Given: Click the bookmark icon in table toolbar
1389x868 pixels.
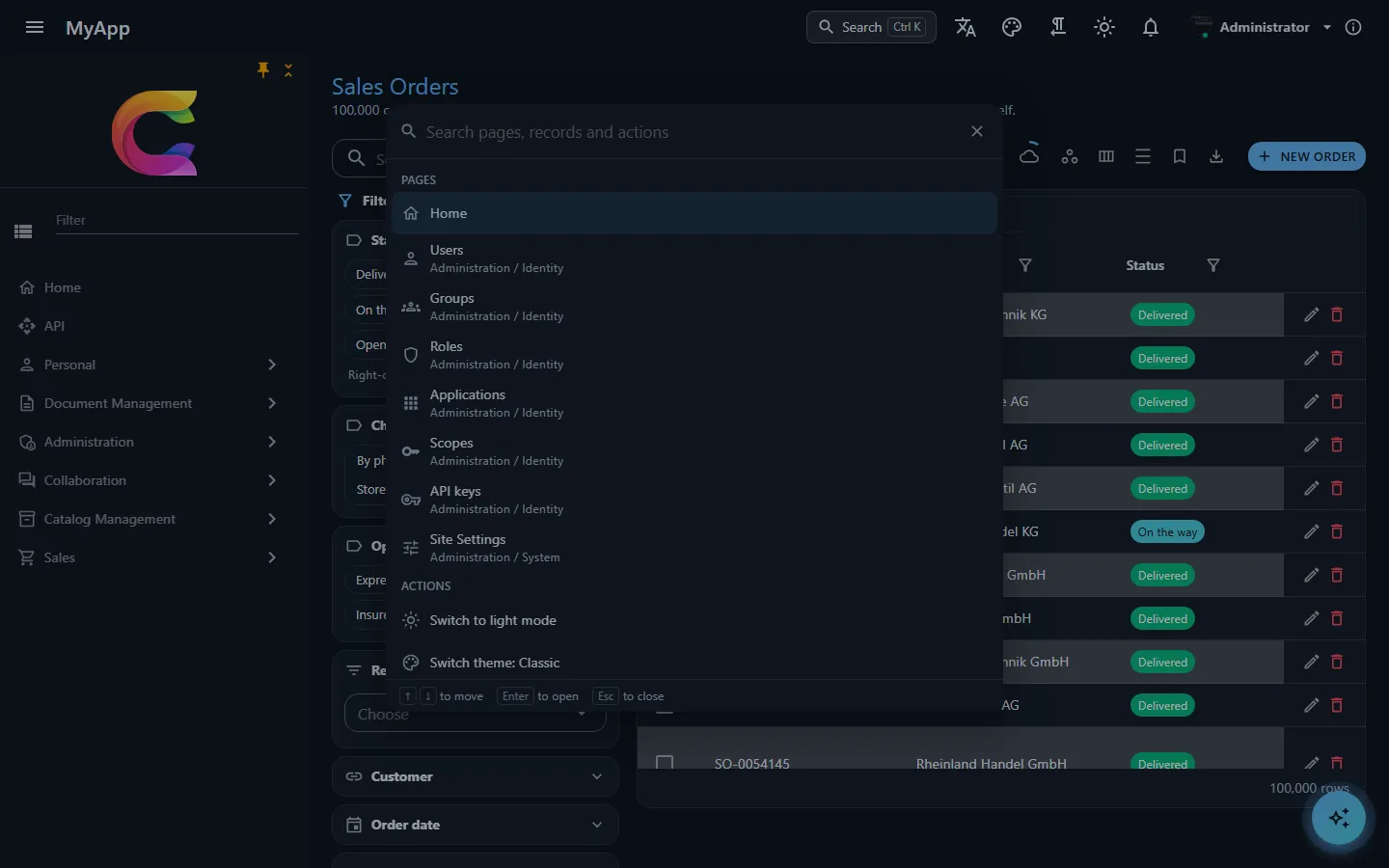Looking at the screenshot, I should (x=1180, y=156).
